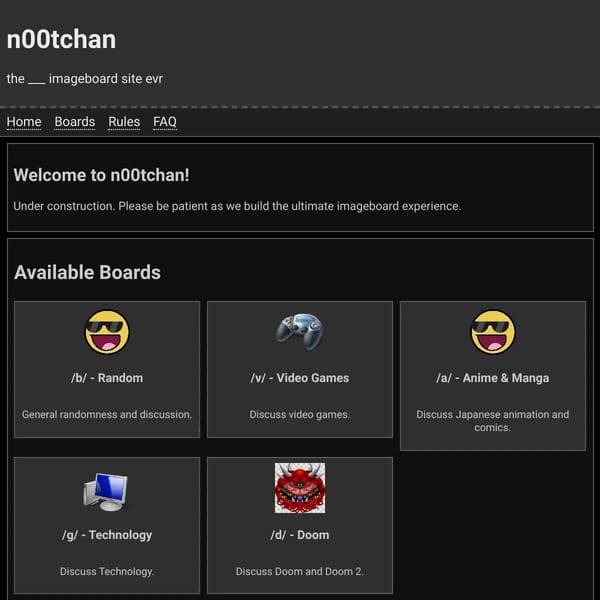Open the Rules nav link
The width and height of the screenshot is (600, 600).
(124, 122)
